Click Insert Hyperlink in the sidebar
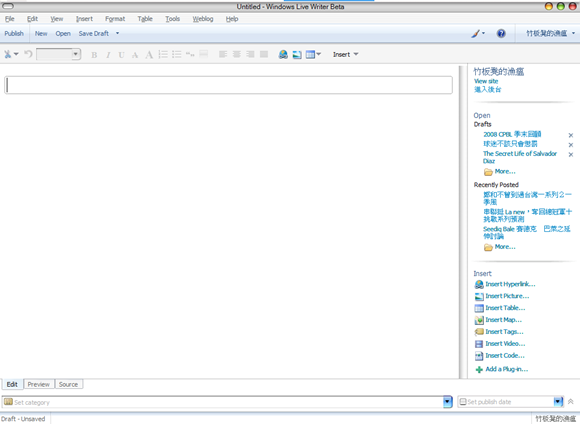580x424 pixels. 505,284
